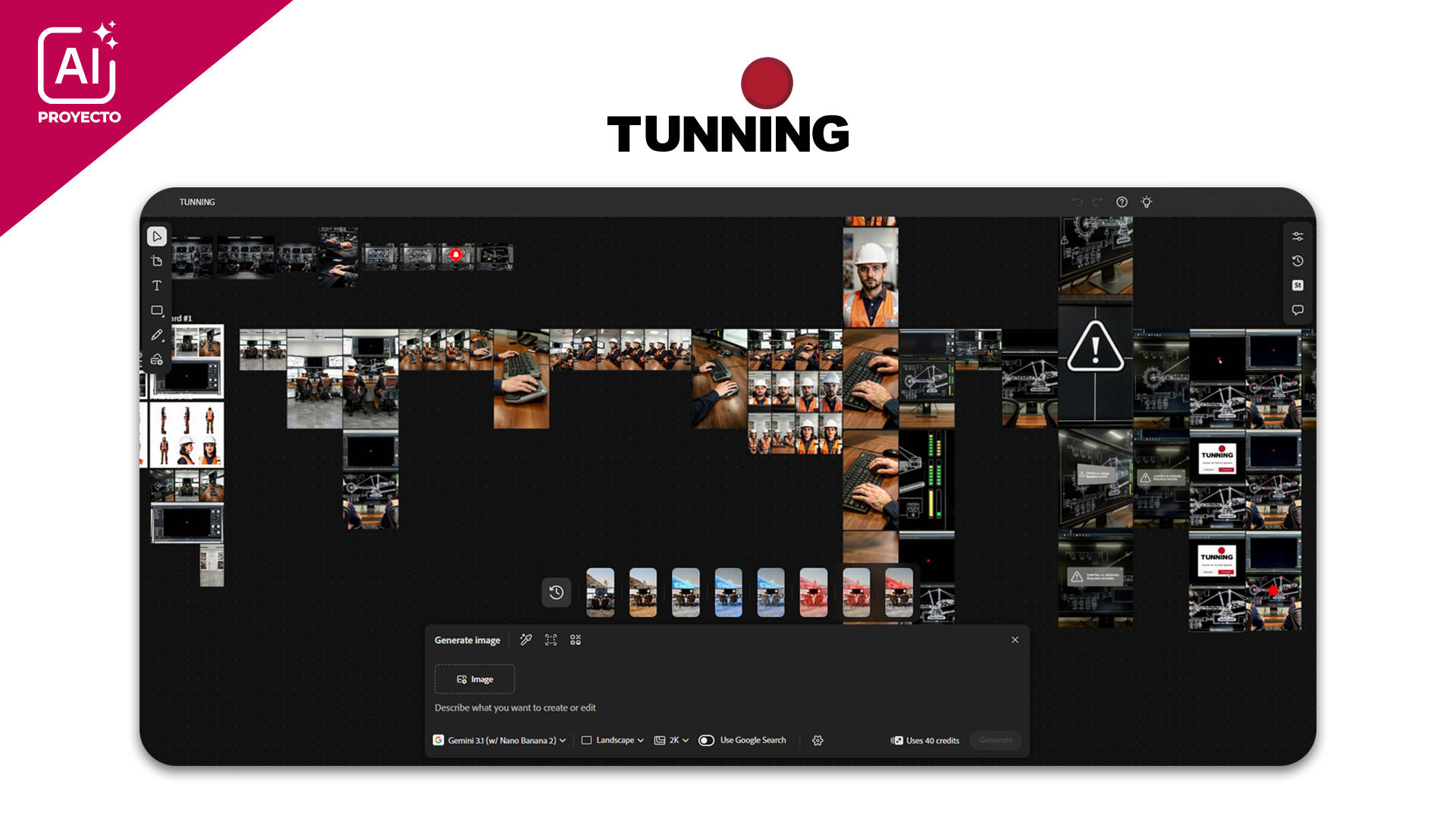The image size is (1456, 819).
Task: Select the Text tool
Action: coord(157,286)
